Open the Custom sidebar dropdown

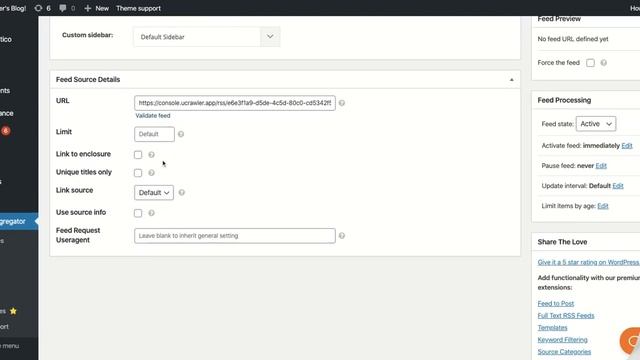[207, 37]
